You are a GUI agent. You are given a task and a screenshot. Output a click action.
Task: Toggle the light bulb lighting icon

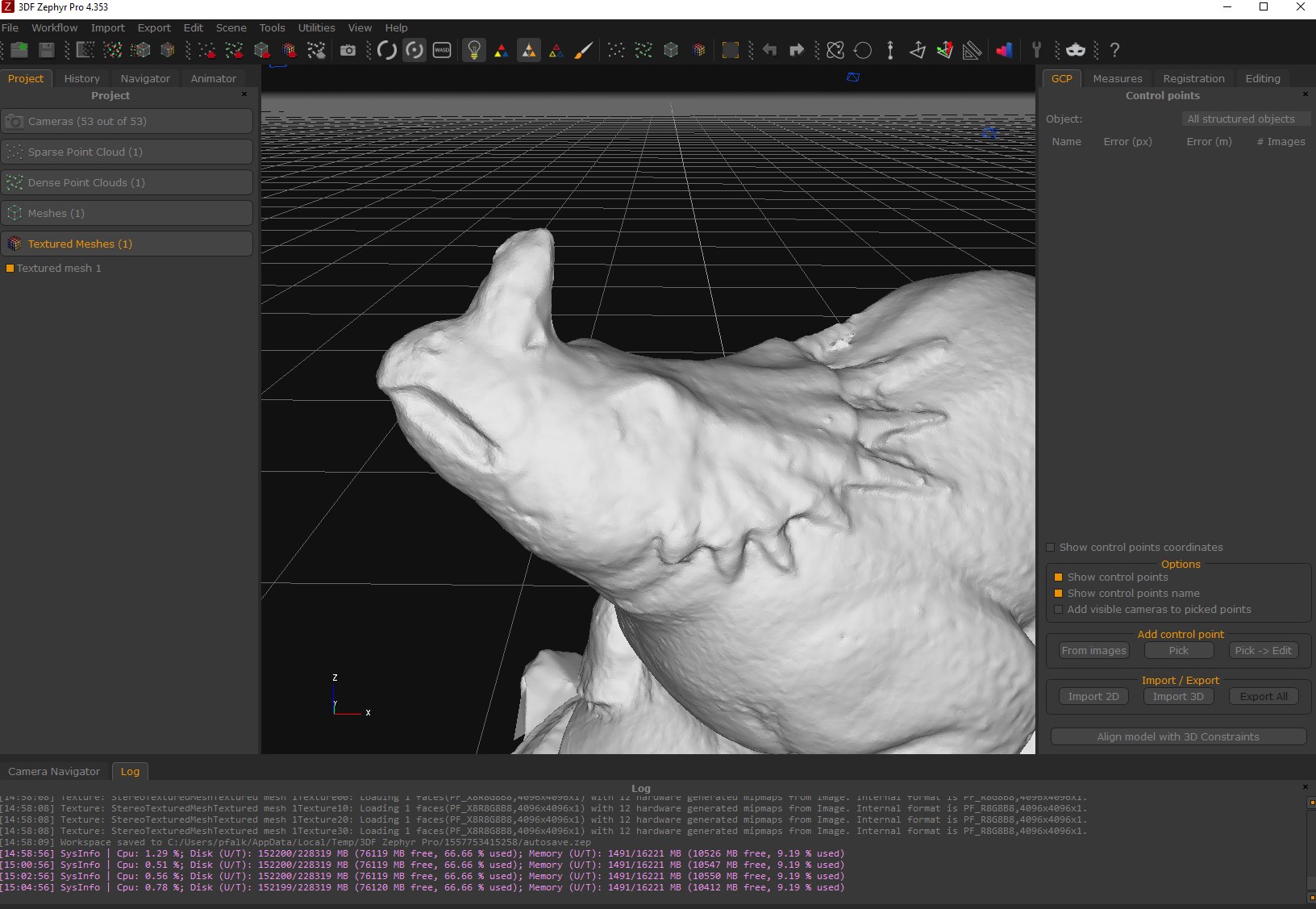[474, 50]
